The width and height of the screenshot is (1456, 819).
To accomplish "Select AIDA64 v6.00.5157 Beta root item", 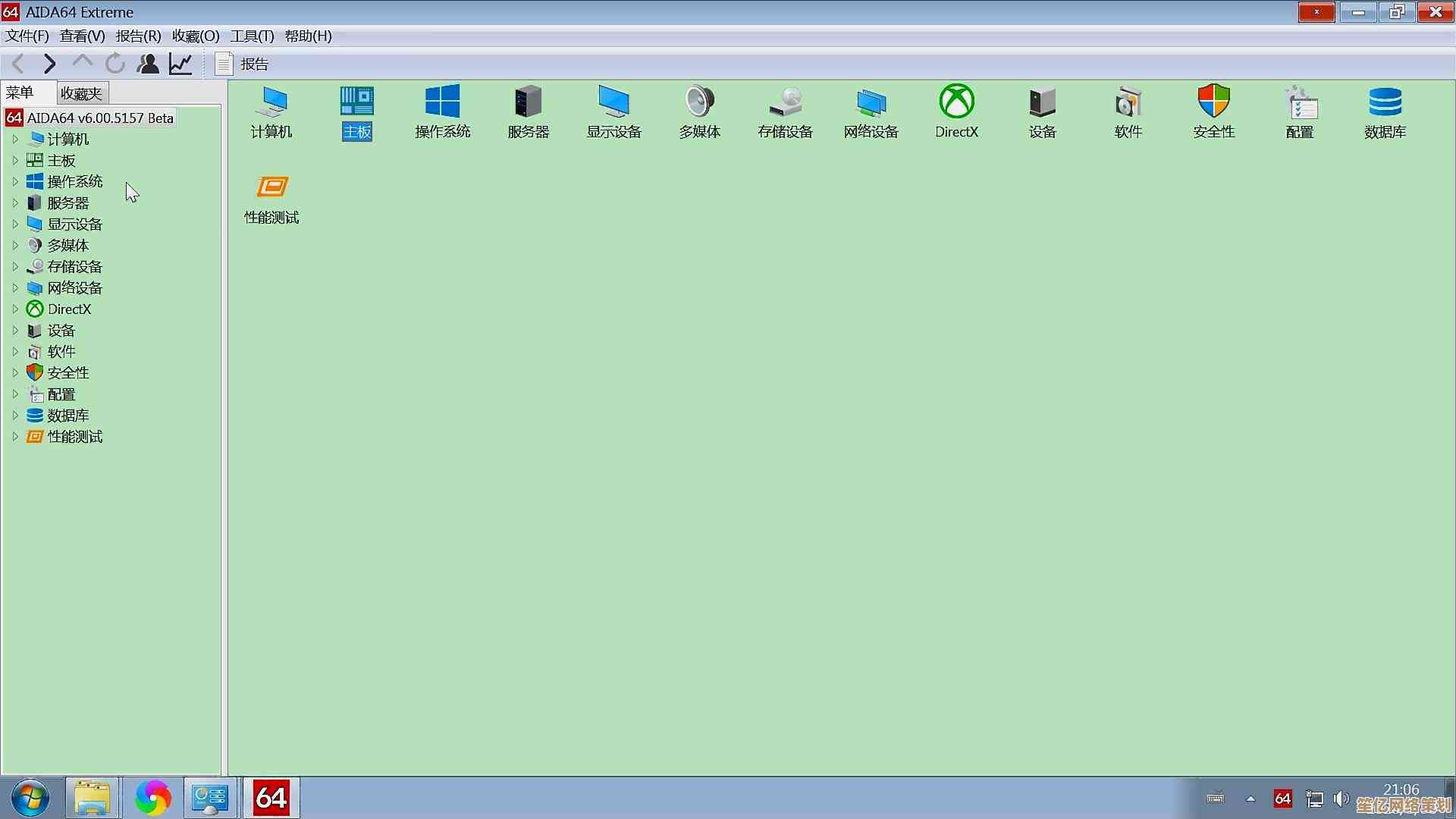I will pyautogui.click(x=99, y=118).
